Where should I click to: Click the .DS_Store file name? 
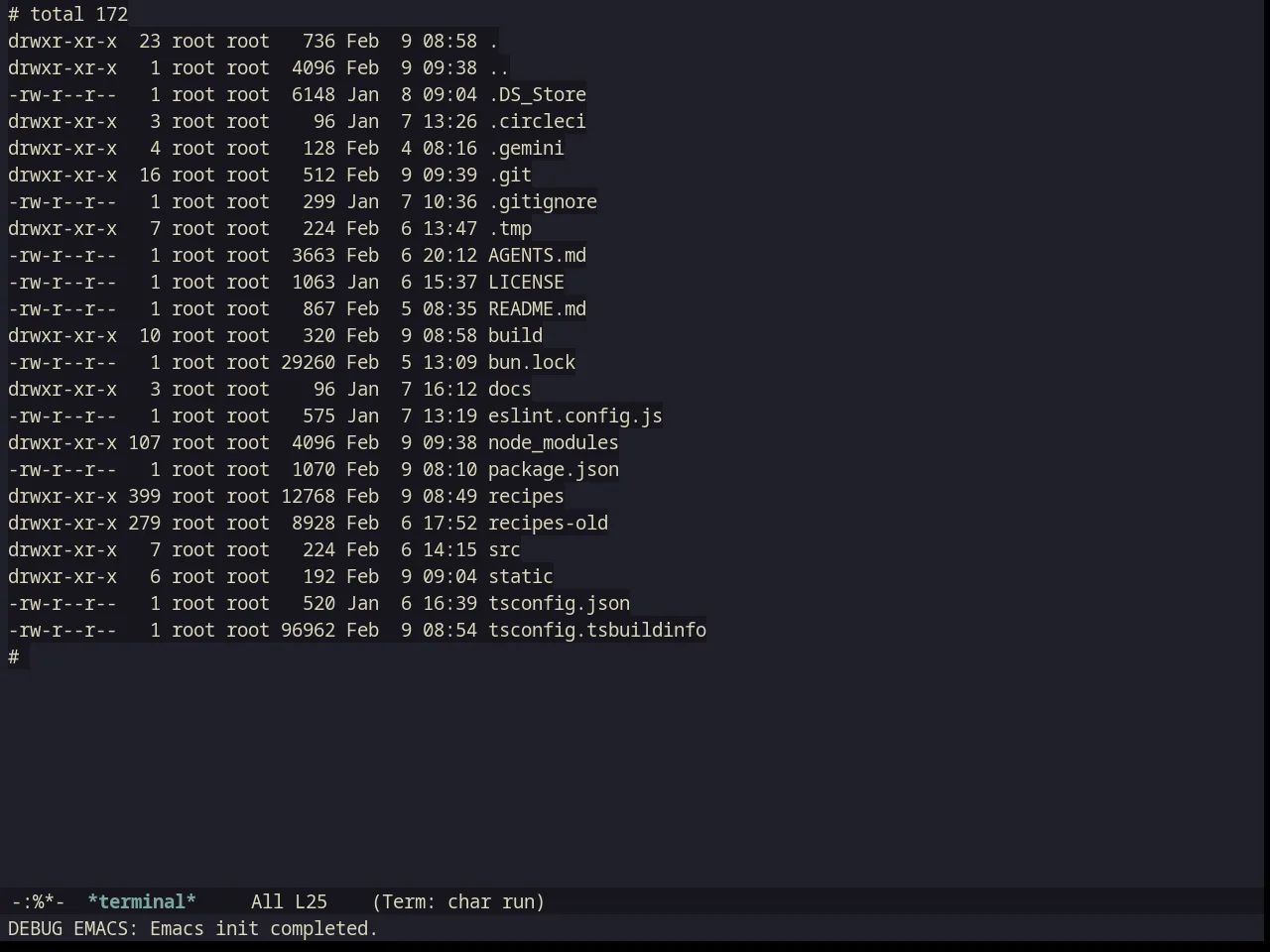coord(537,94)
